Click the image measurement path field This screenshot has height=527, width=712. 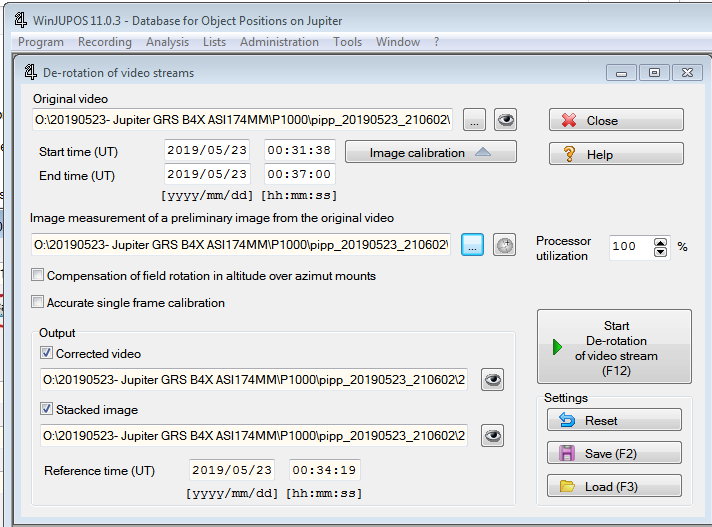[x=241, y=245]
